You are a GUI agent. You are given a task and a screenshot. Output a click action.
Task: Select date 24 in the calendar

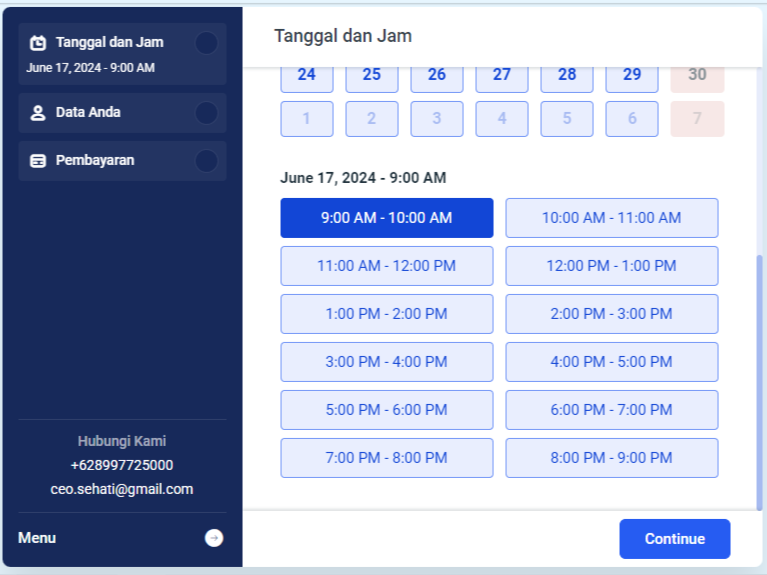(x=306, y=75)
